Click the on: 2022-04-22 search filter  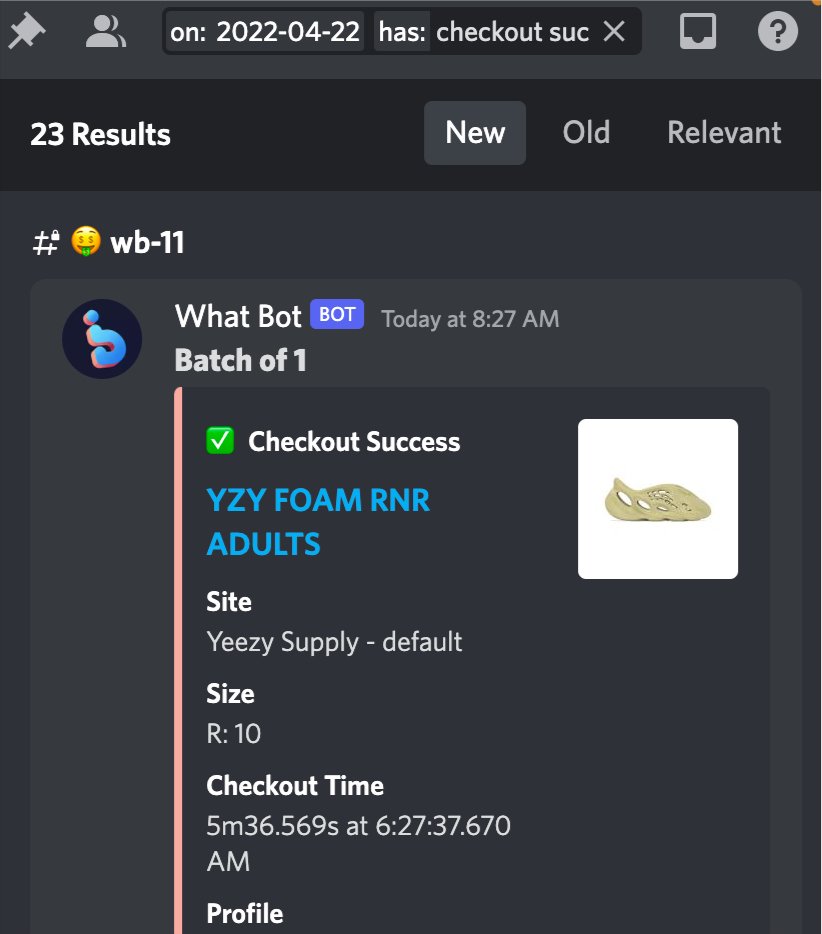264,32
